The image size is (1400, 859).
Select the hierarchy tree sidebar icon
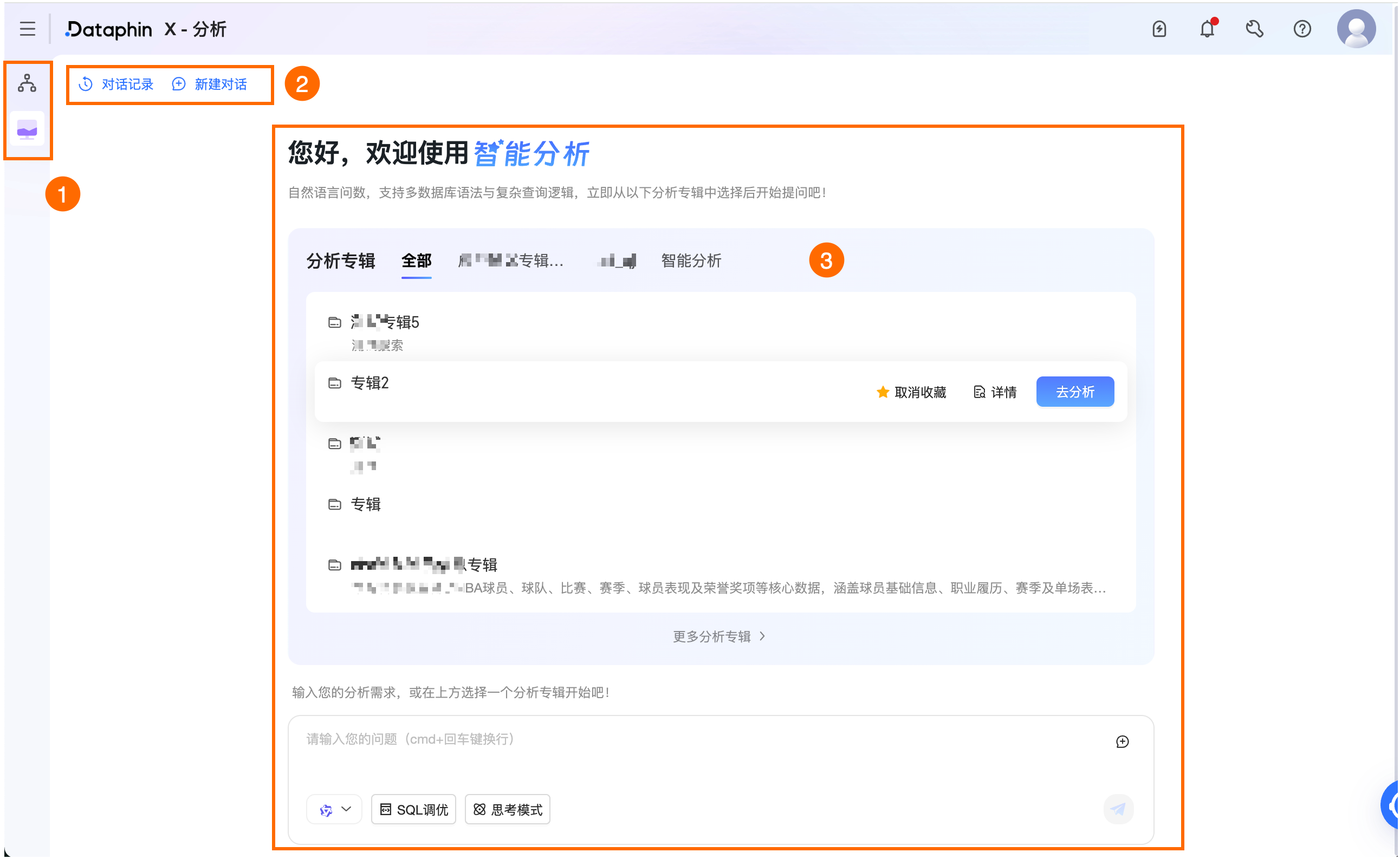point(27,83)
